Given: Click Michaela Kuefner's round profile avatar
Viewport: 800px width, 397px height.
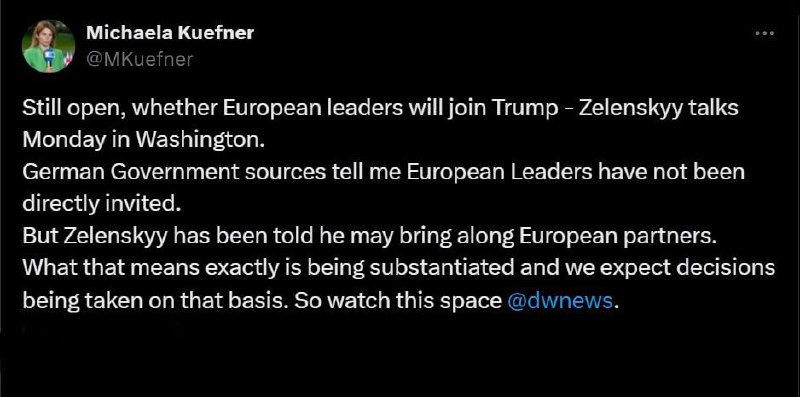Looking at the screenshot, I should click(48, 46).
